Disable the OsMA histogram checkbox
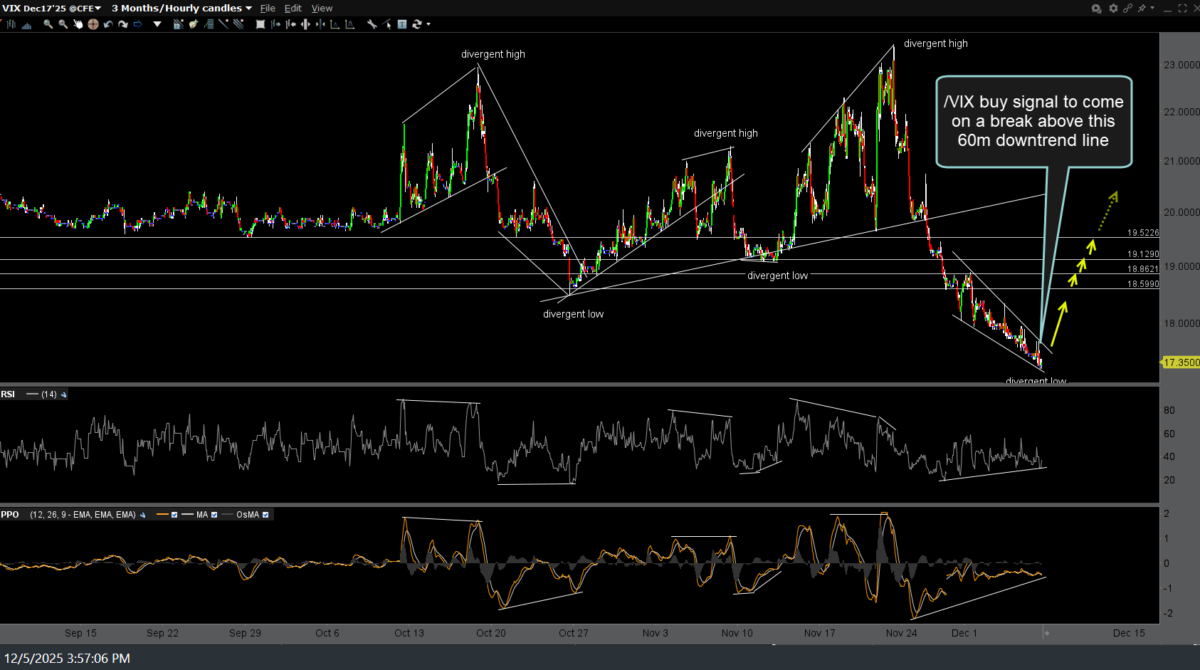 265,515
